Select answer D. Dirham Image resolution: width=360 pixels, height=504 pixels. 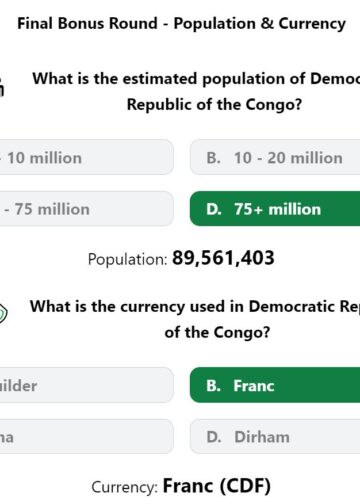coord(275,437)
